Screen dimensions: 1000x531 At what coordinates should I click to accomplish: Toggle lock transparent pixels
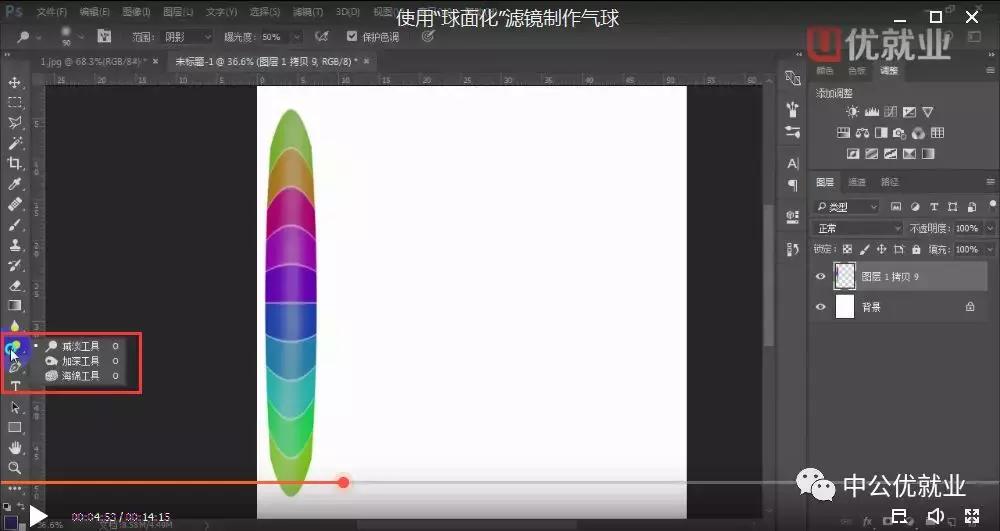point(847,249)
